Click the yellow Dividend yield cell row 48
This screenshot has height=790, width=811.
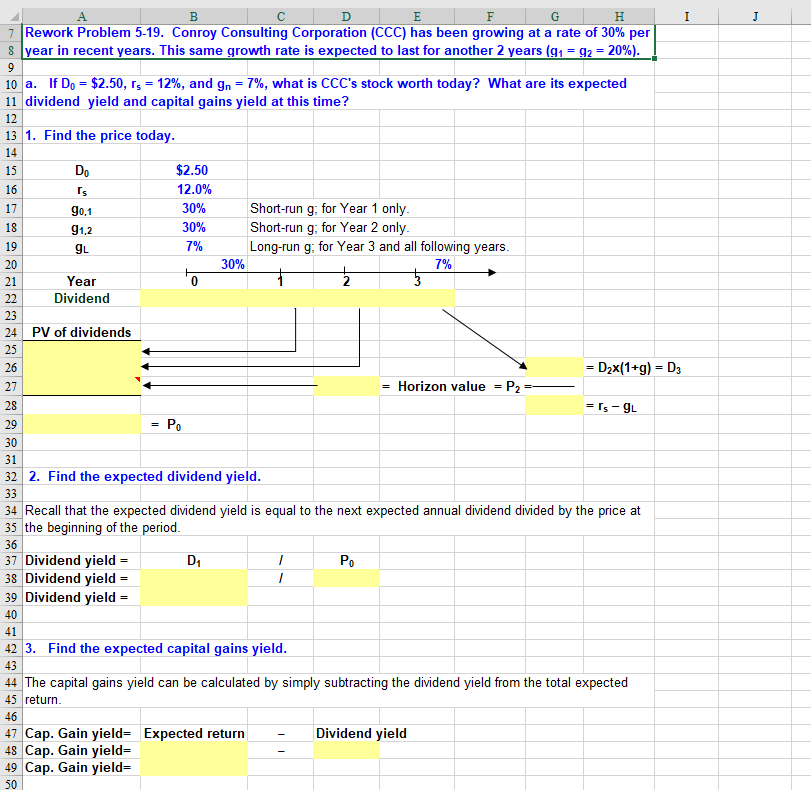[x=346, y=751]
